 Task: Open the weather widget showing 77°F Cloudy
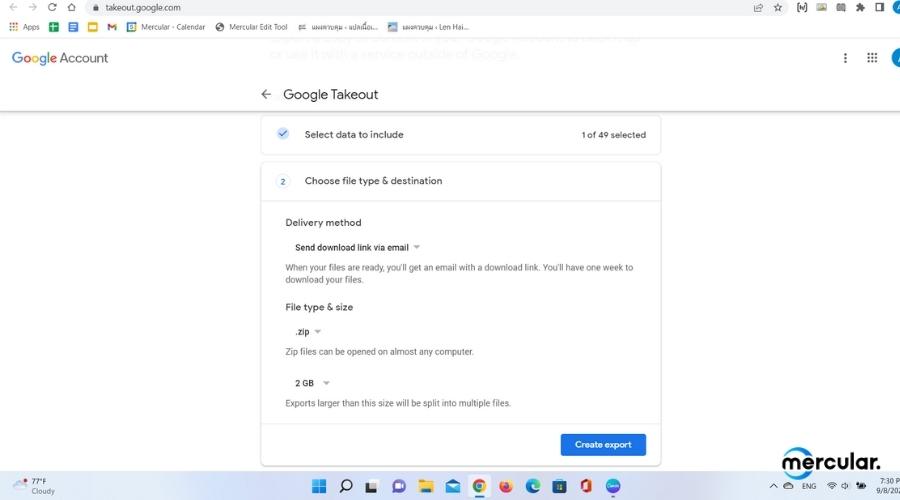click(x=35, y=486)
